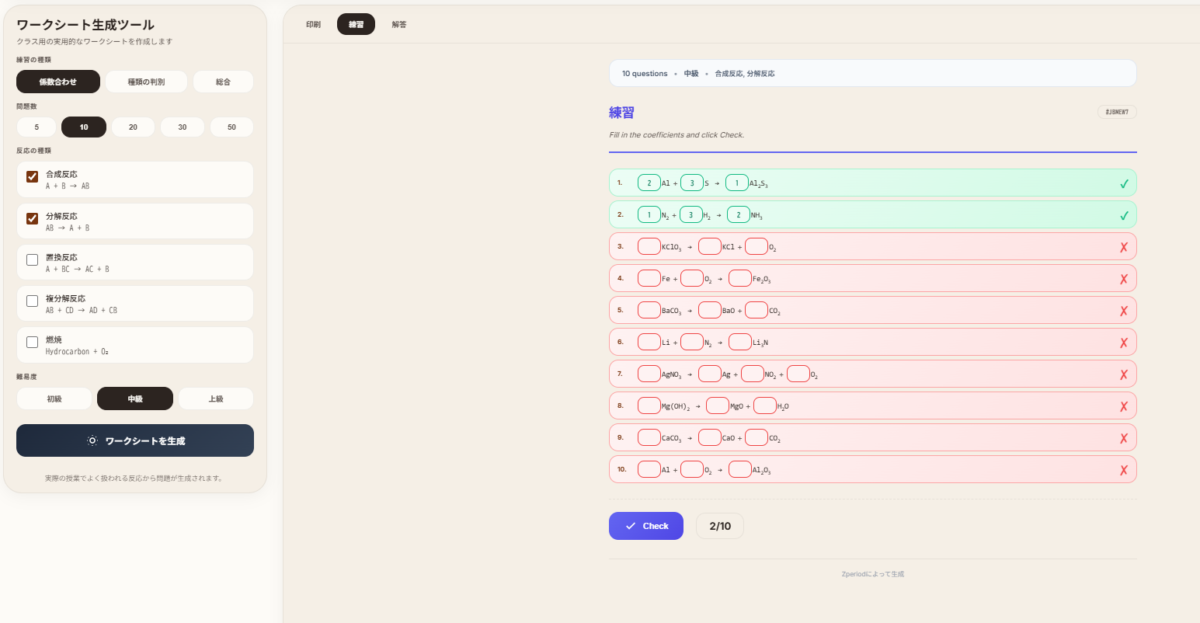Click NO2 coefficient field in question 7

click(752, 375)
